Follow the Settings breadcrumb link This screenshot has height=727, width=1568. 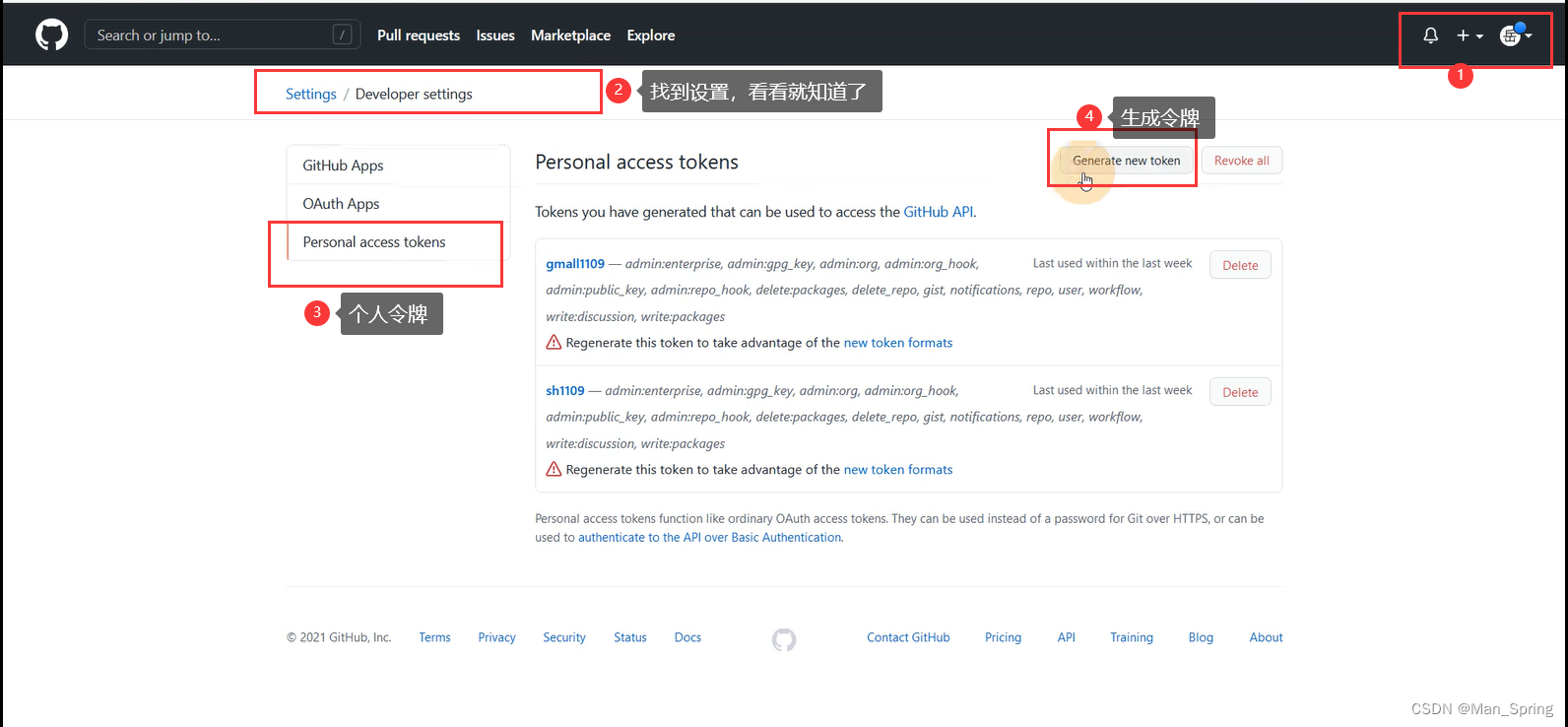(x=311, y=94)
